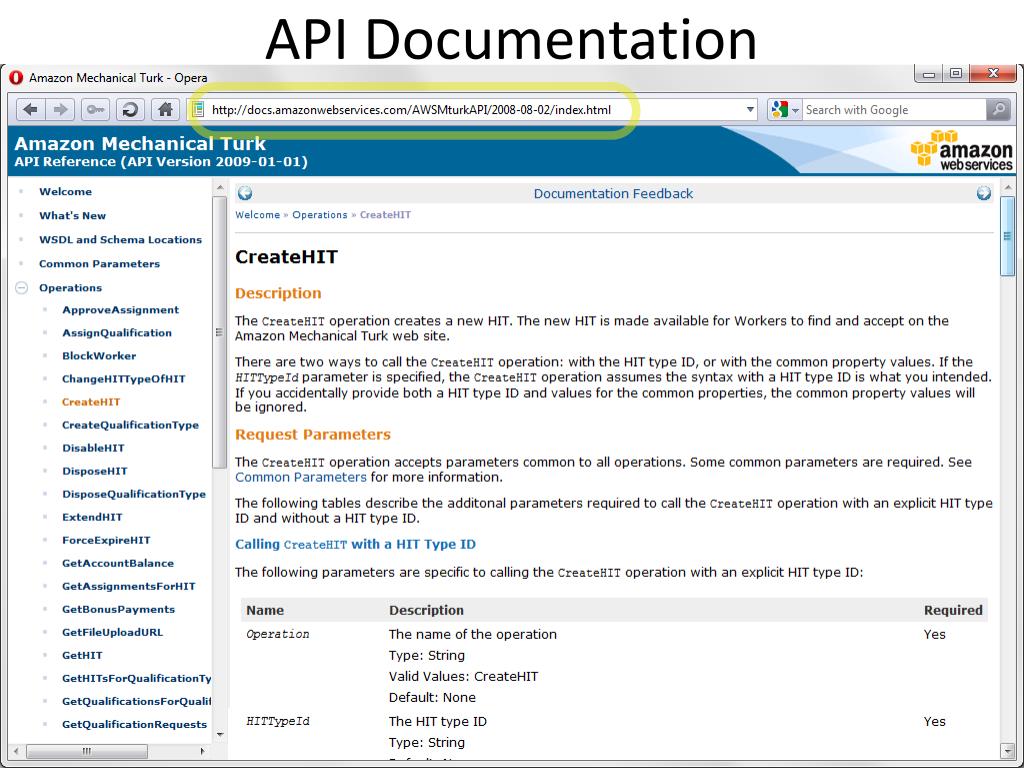Open the ApproveAssignment operation

click(120, 310)
